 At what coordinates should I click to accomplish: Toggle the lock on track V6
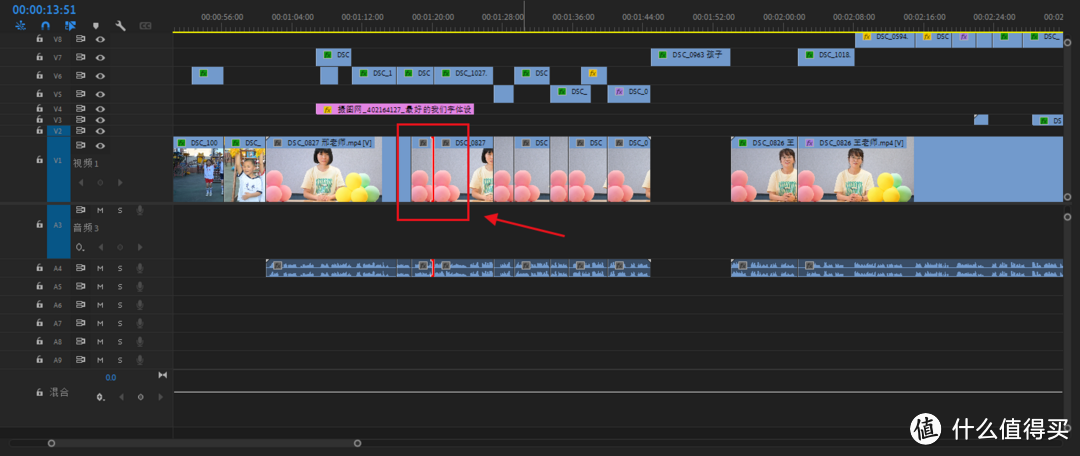pyautogui.click(x=39, y=76)
